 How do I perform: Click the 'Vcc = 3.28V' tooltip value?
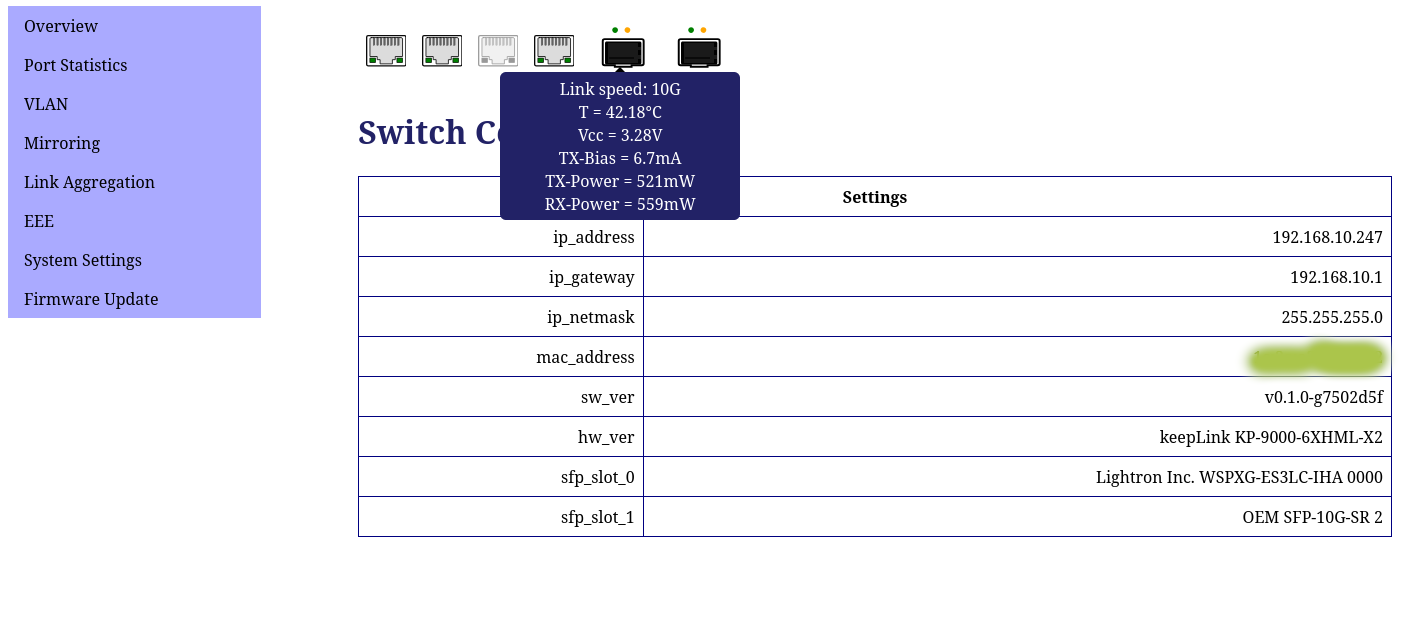point(620,135)
